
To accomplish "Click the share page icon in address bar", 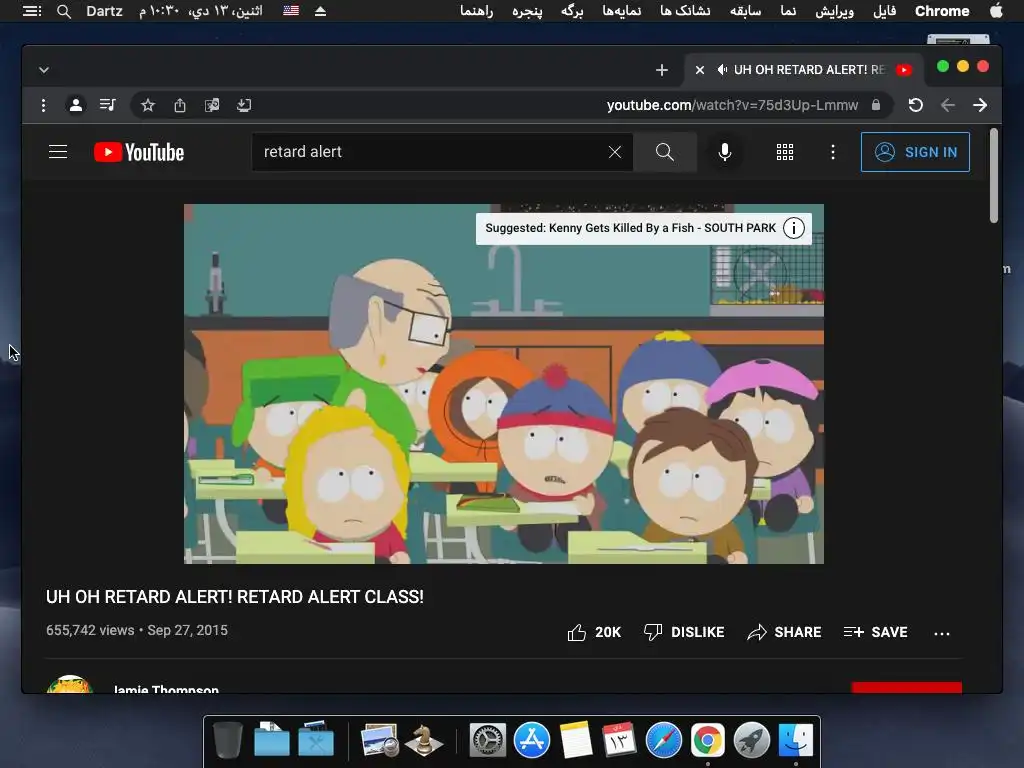I will click(180, 105).
